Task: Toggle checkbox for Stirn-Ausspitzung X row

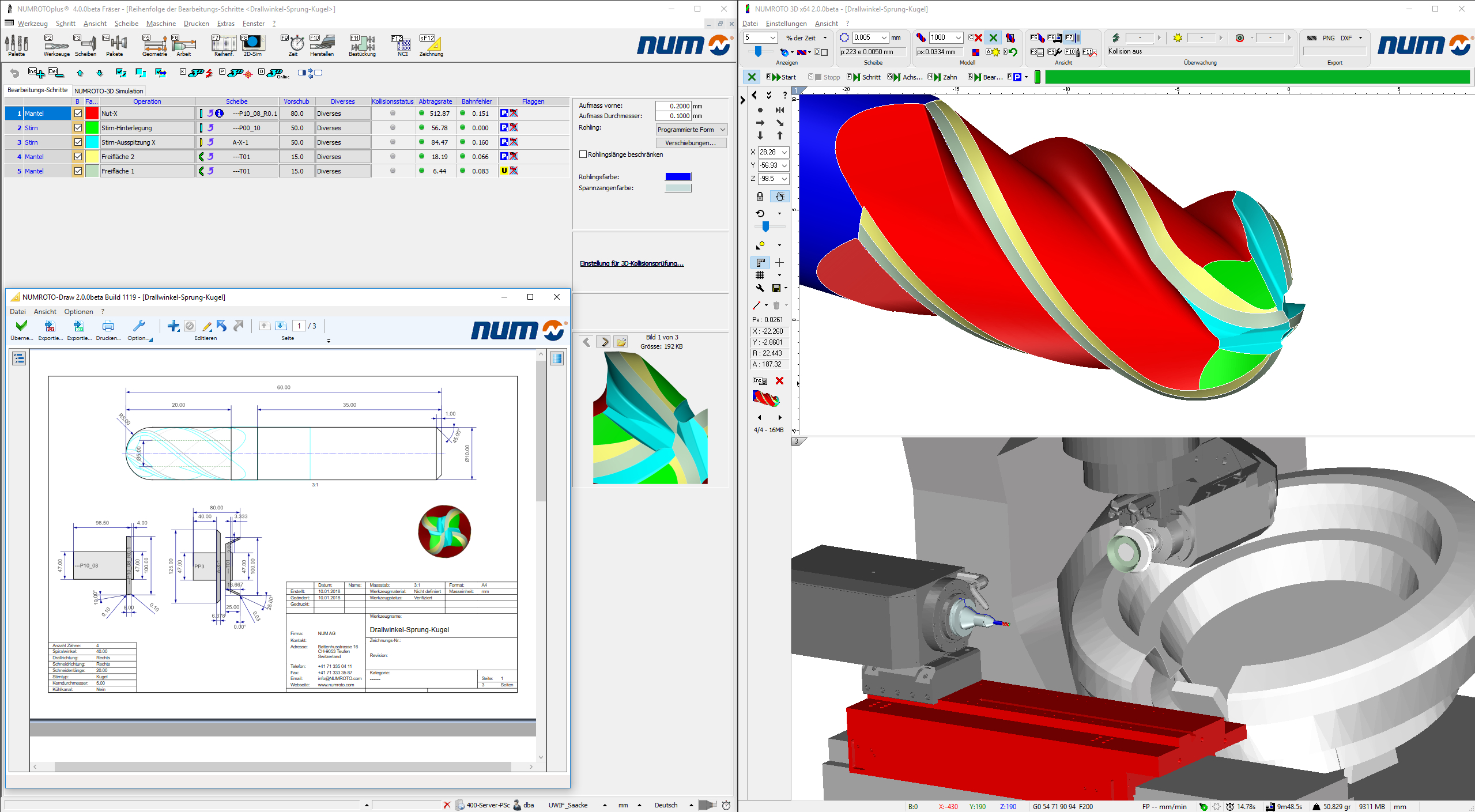Action: coord(78,142)
